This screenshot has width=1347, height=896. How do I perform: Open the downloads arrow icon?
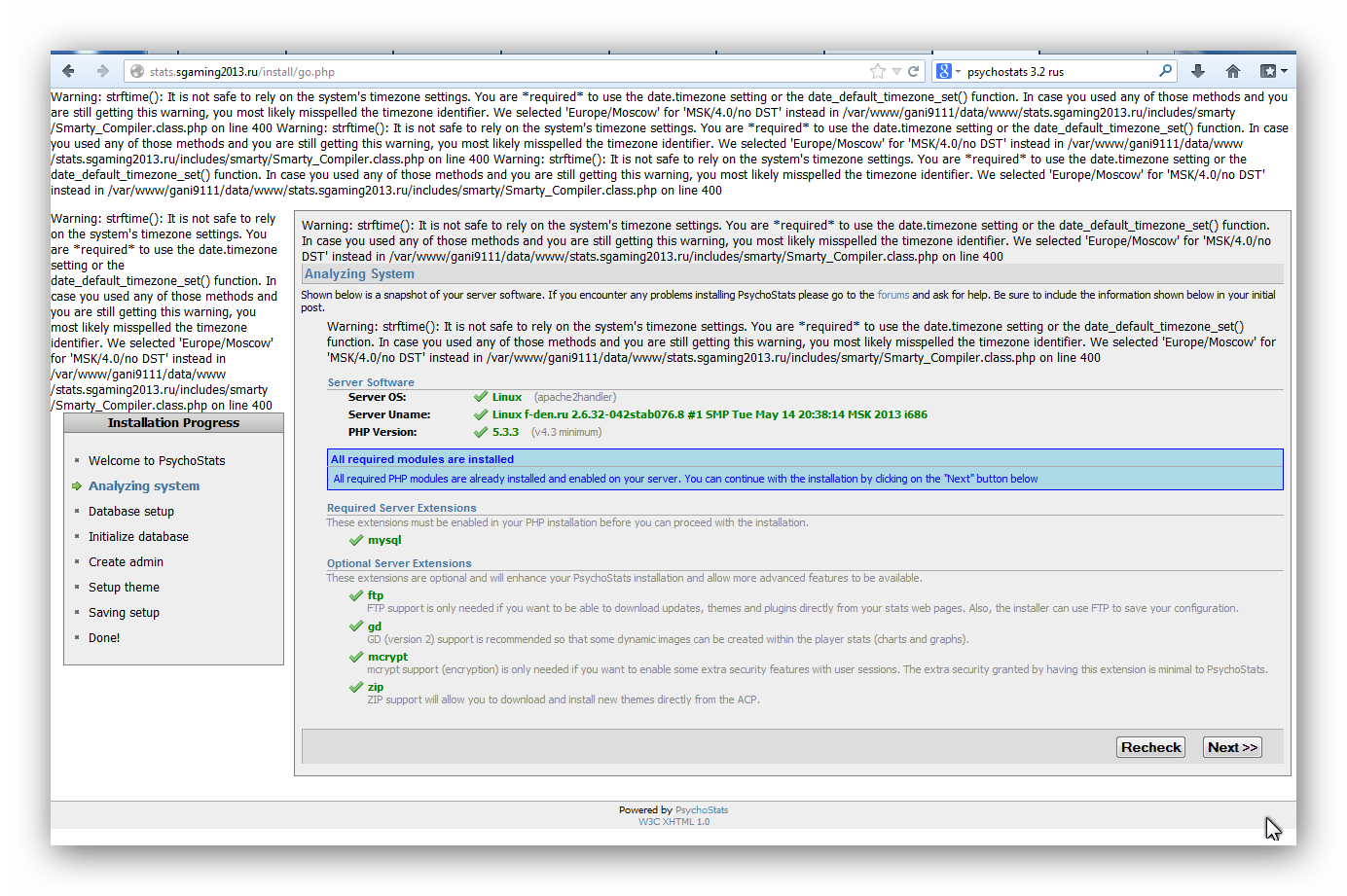(1198, 71)
